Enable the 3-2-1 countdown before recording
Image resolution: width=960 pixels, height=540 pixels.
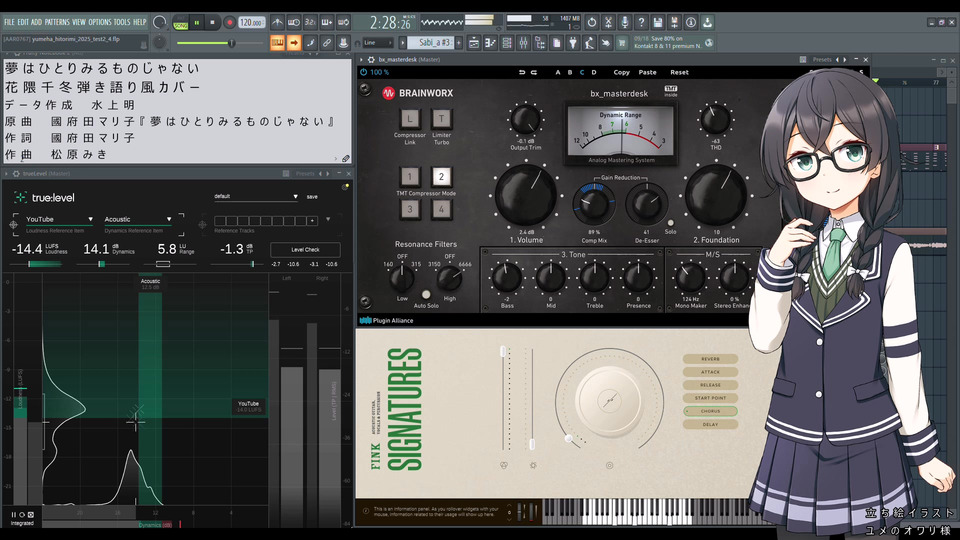[x=310, y=23]
